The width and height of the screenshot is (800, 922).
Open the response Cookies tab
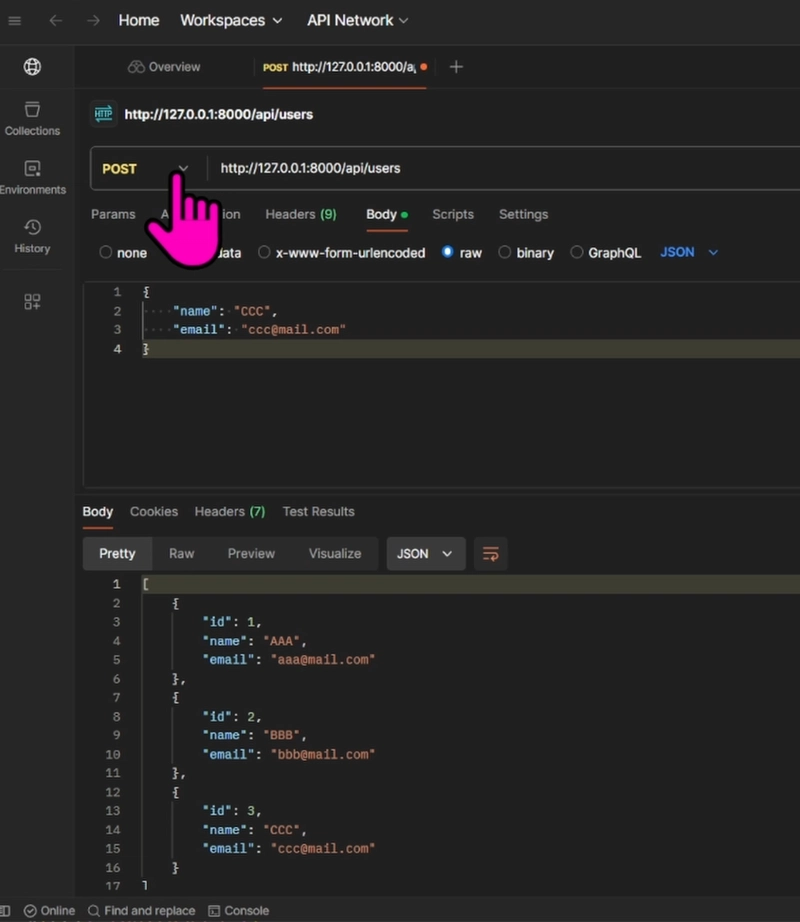click(x=154, y=512)
